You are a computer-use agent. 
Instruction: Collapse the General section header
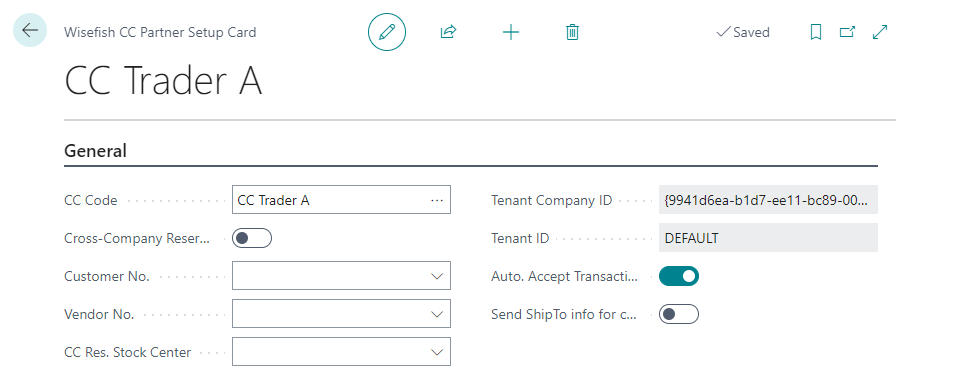click(x=95, y=151)
